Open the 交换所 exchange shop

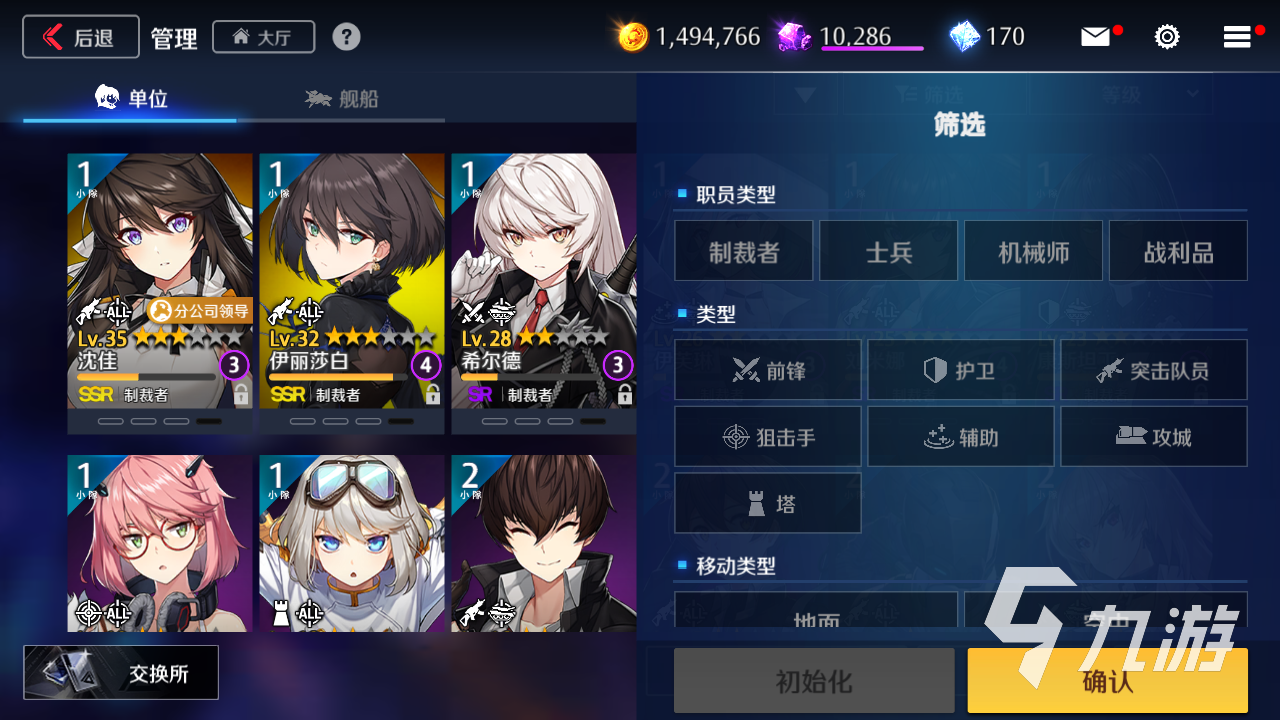coord(121,672)
